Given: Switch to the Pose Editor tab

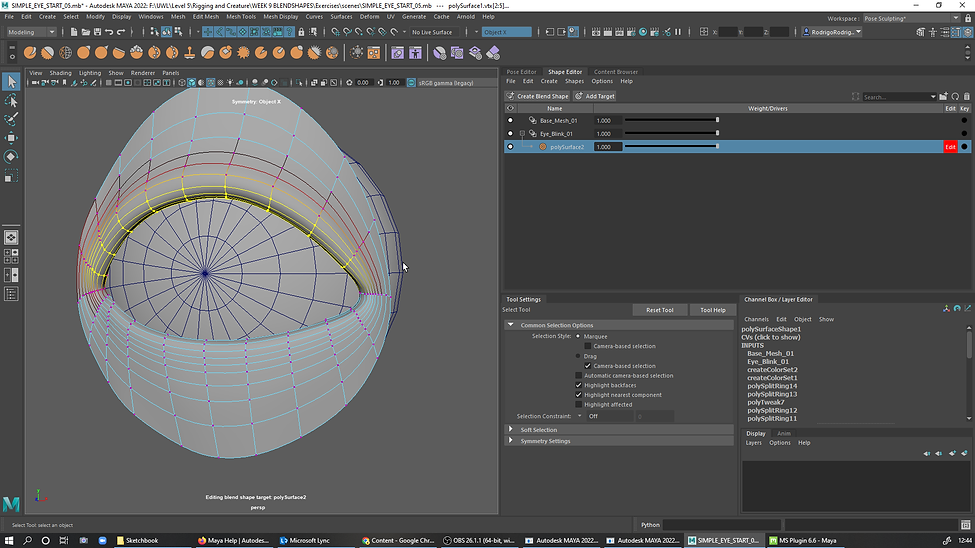Looking at the screenshot, I should [521, 72].
